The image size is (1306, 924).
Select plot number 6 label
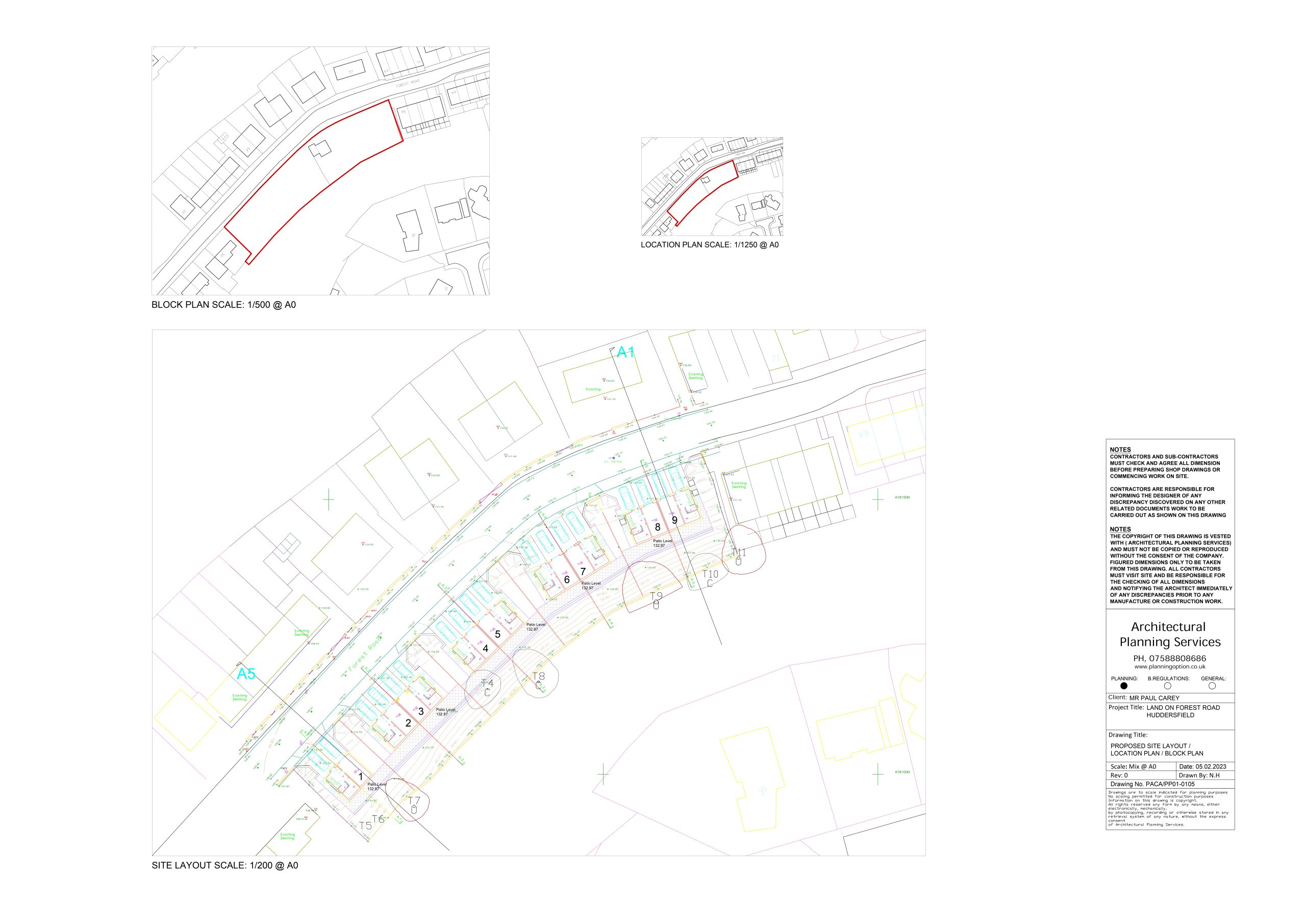(x=567, y=580)
